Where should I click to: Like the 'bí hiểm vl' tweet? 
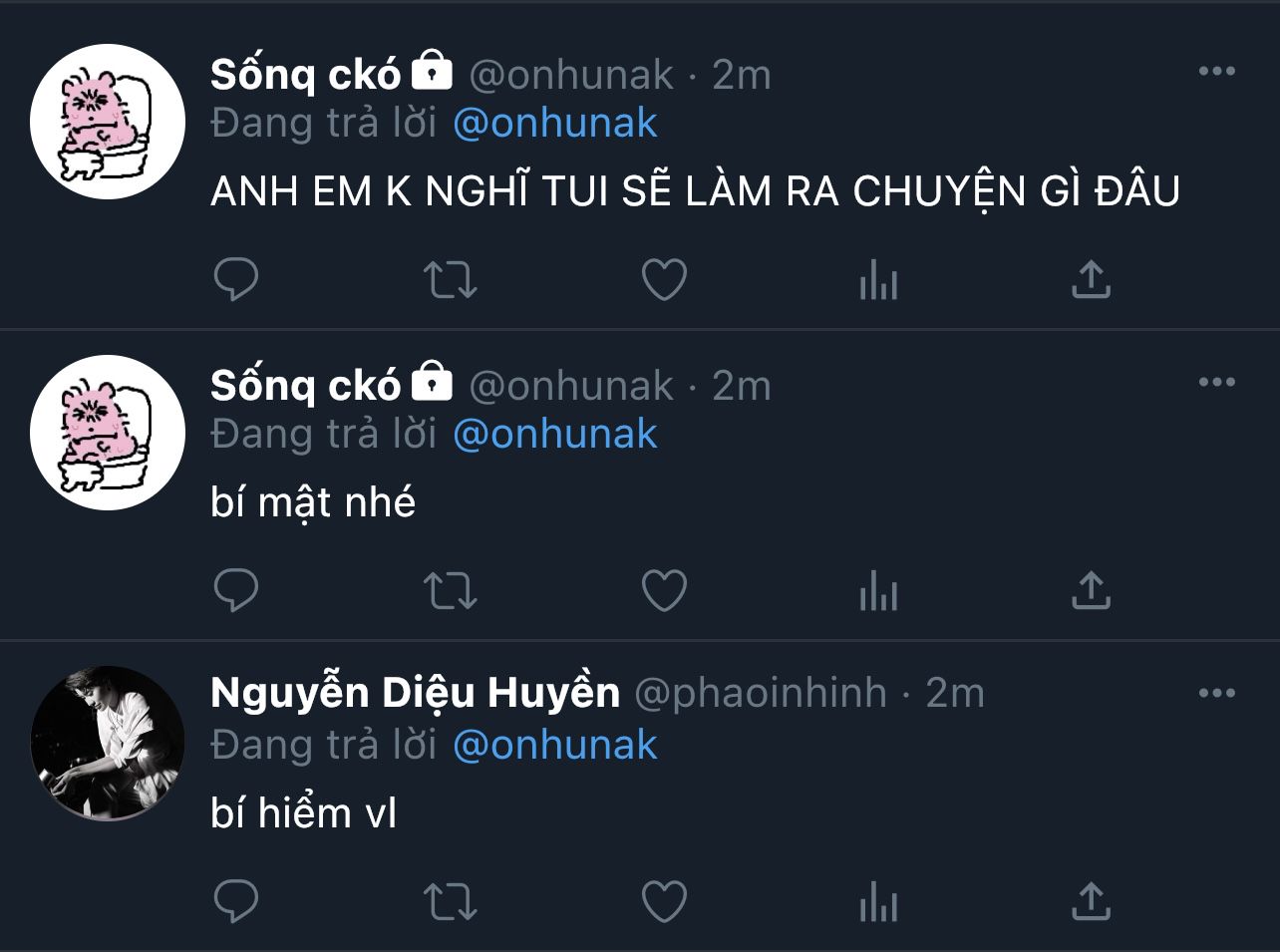(664, 902)
